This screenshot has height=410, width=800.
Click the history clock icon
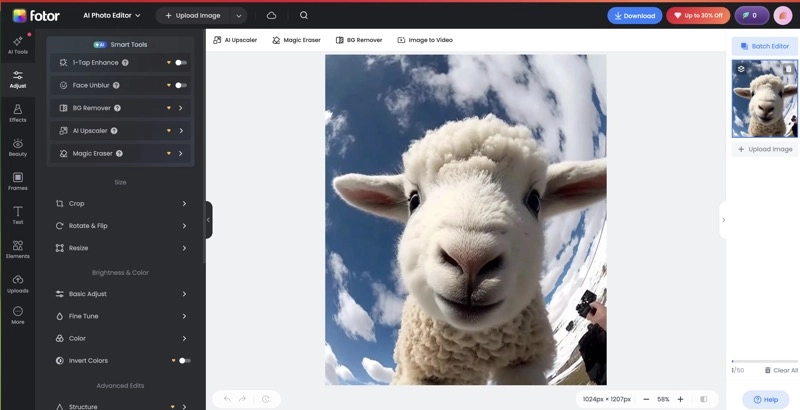click(265, 399)
